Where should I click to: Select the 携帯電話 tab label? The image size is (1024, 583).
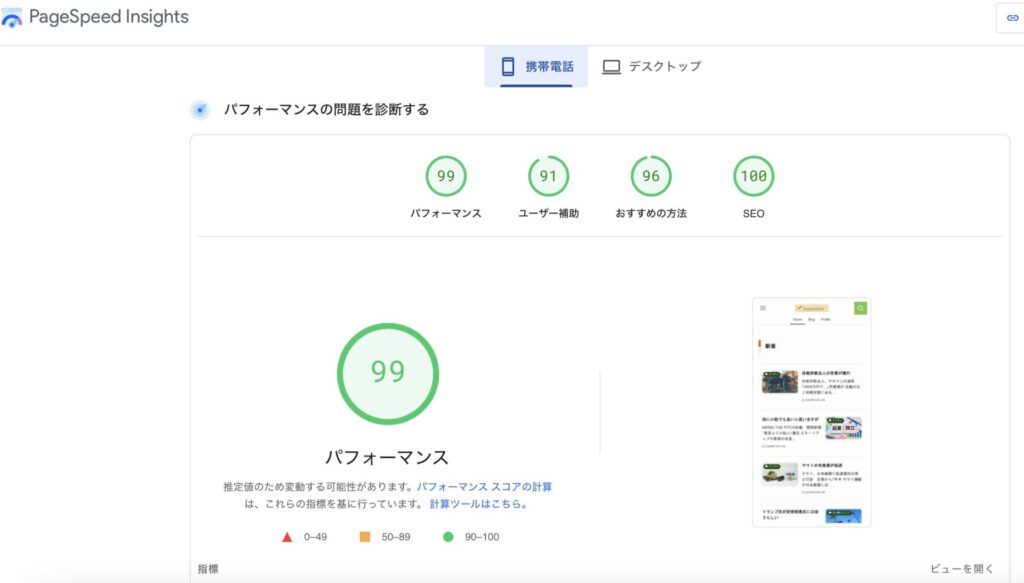pos(549,67)
